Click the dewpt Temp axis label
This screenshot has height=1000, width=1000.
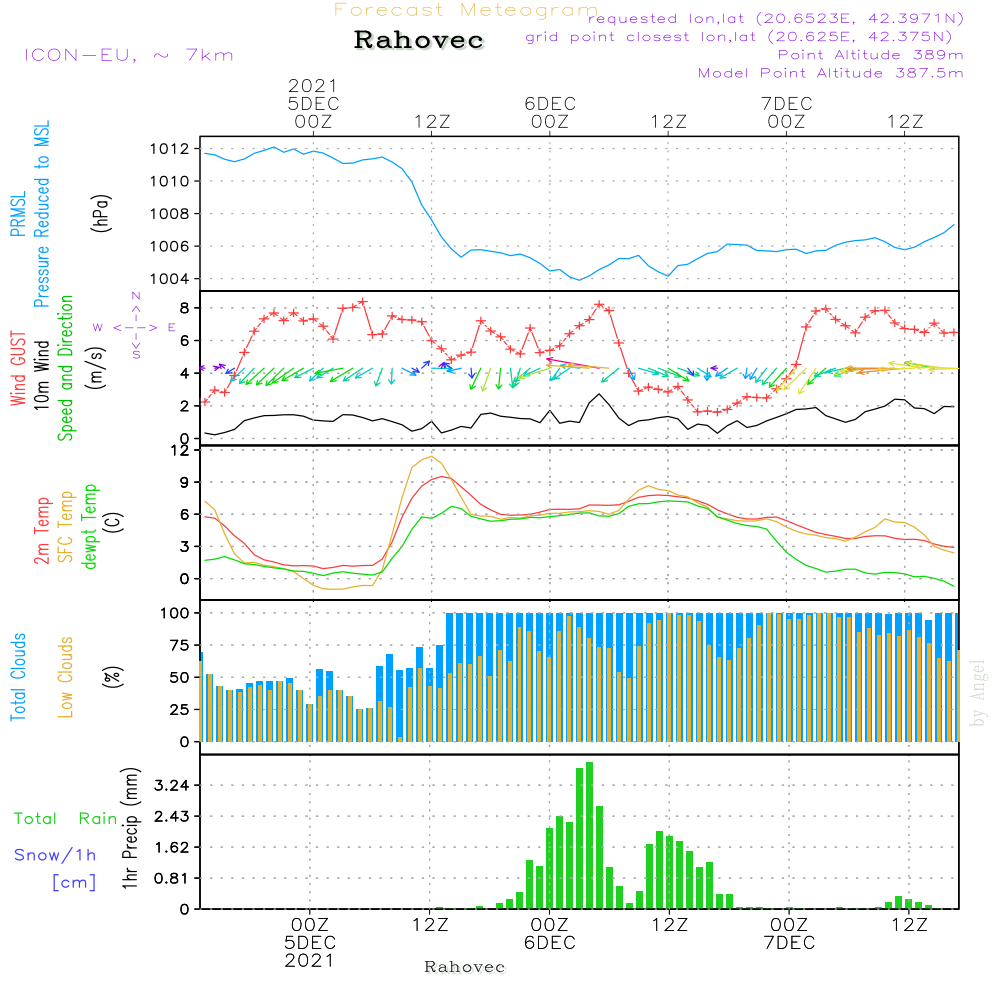point(90,527)
